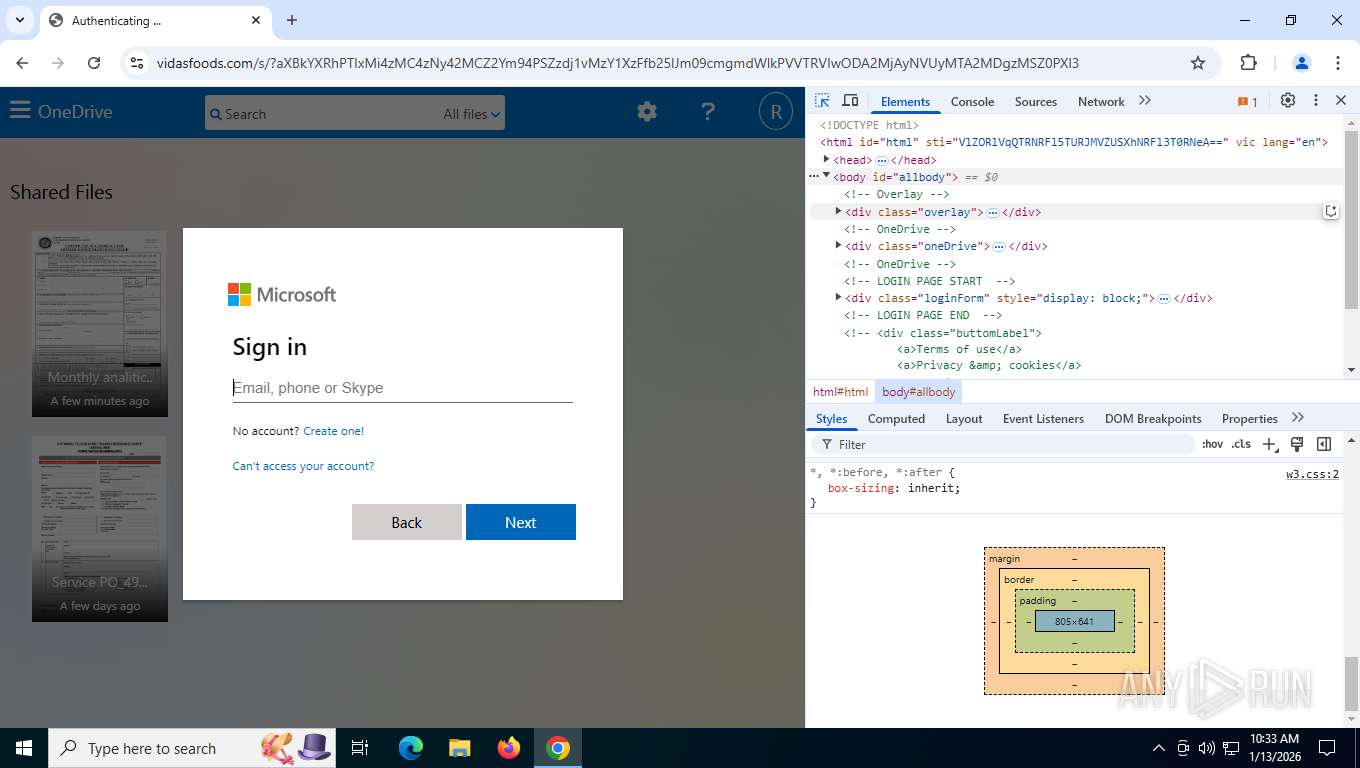Click the New style rule plus icon
This screenshot has height=768, width=1360.
click(1269, 444)
